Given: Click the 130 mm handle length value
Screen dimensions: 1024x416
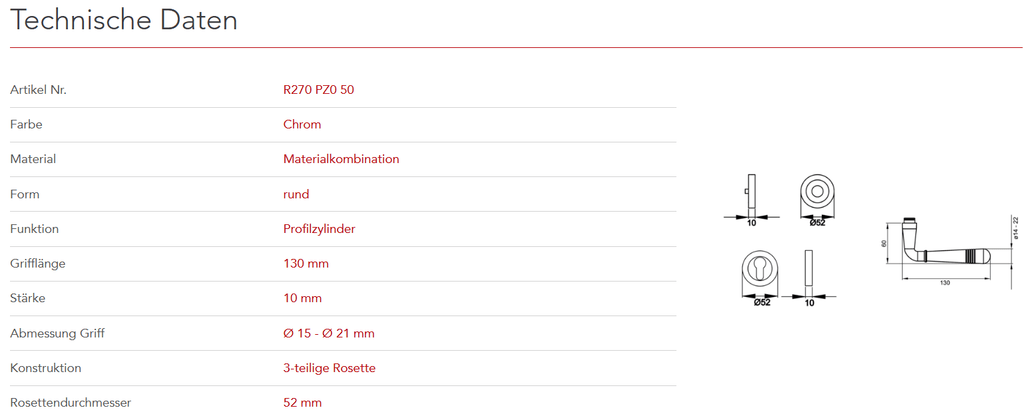Looking at the screenshot, I should pos(306,264).
